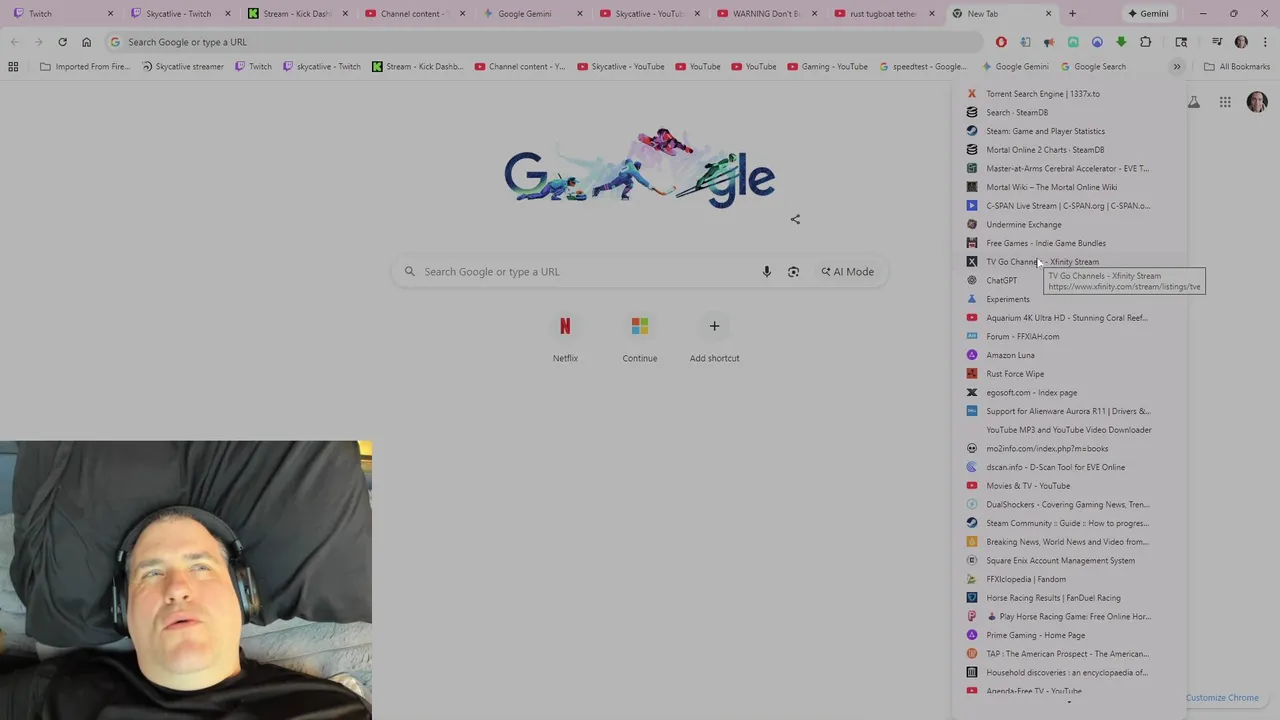Open the Extensions puzzle piece menu
Screen dimensions: 1280x720
[x=1146, y=42]
